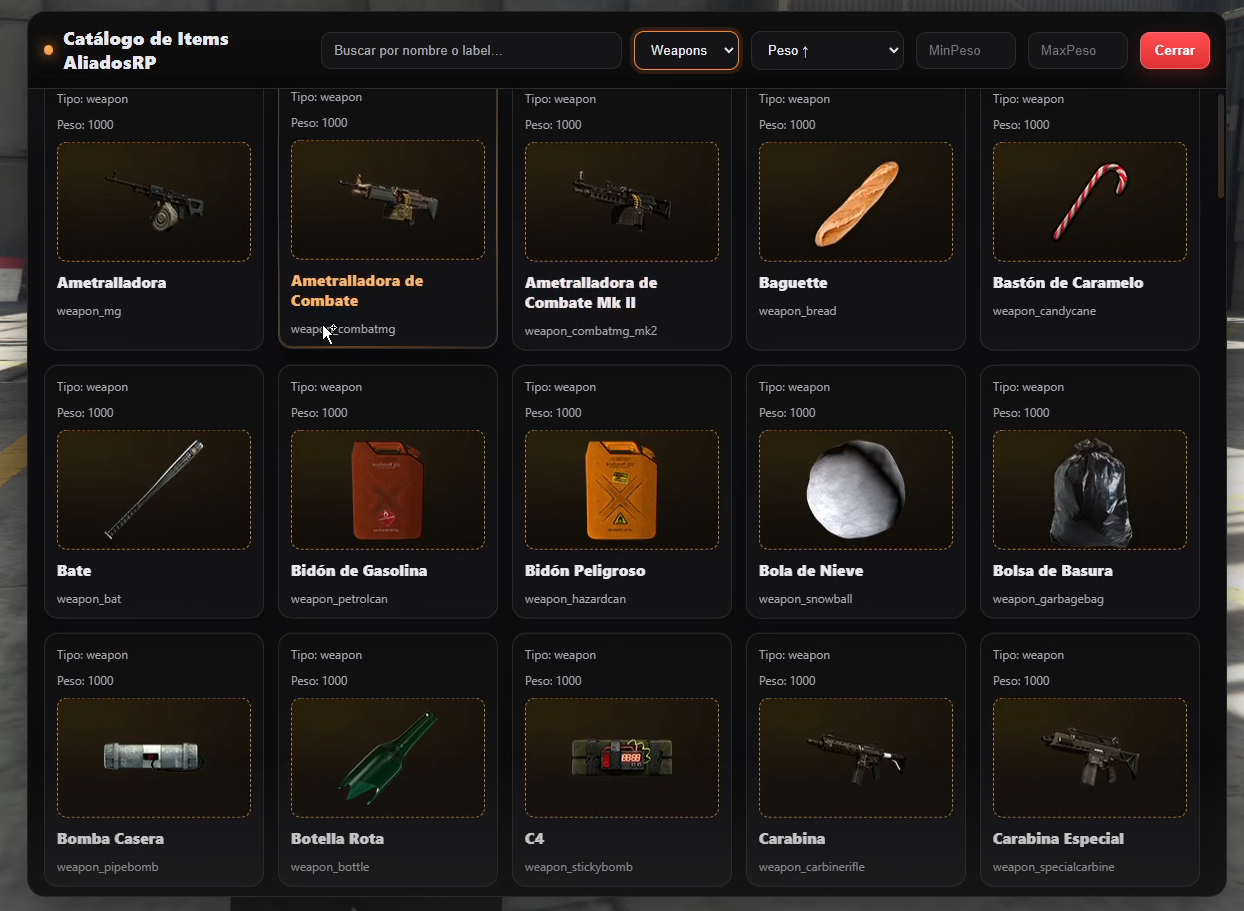Select the C4 sticky bomb image

(x=621, y=757)
